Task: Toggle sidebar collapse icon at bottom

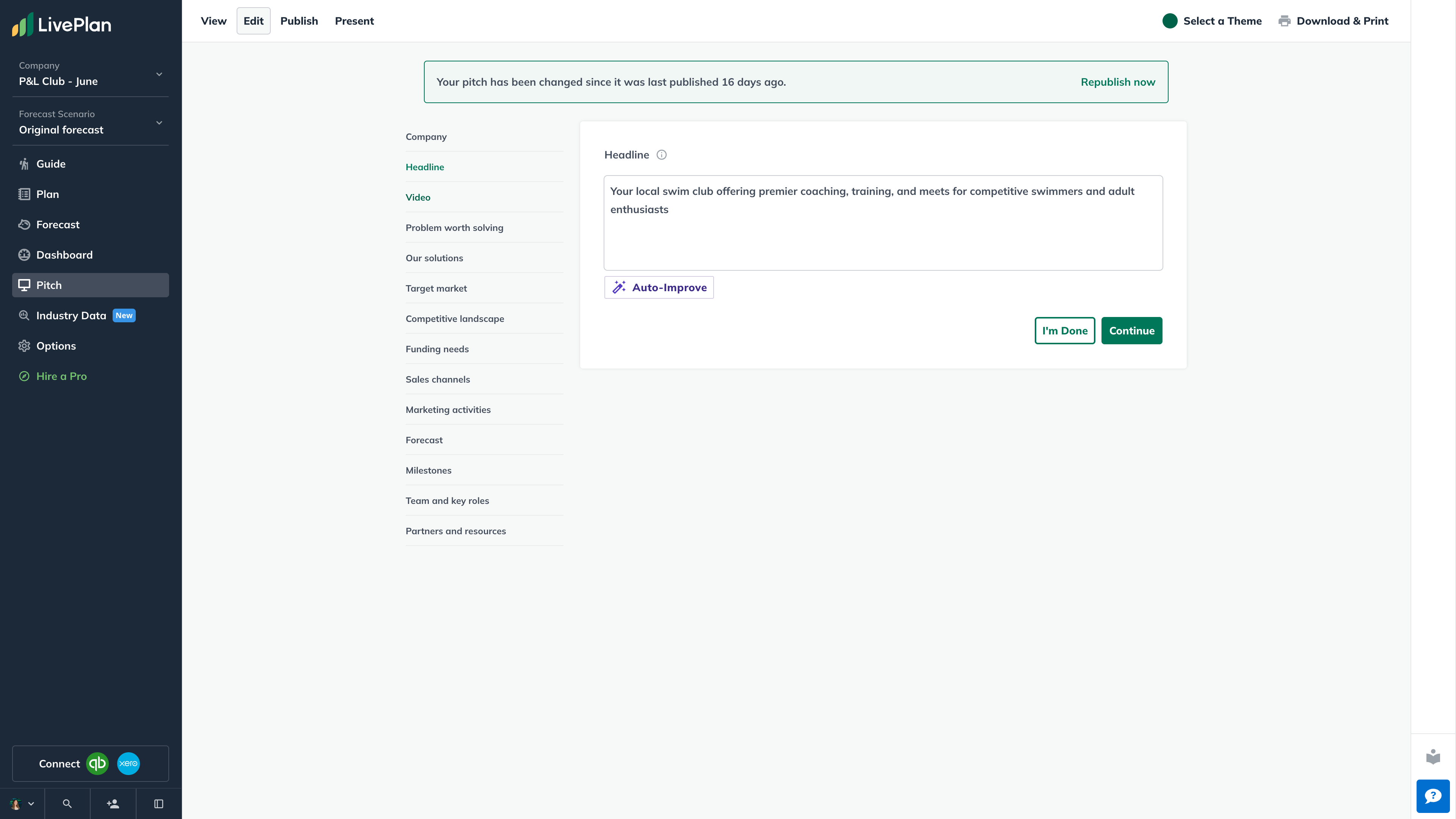Action: [x=159, y=804]
